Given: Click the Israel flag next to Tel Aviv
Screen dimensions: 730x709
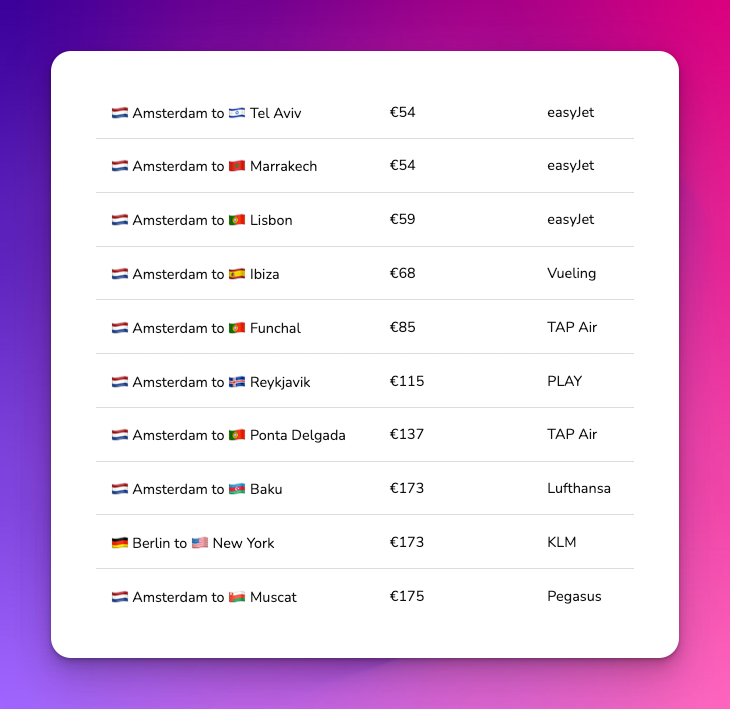Looking at the screenshot, I should [237, 113].
